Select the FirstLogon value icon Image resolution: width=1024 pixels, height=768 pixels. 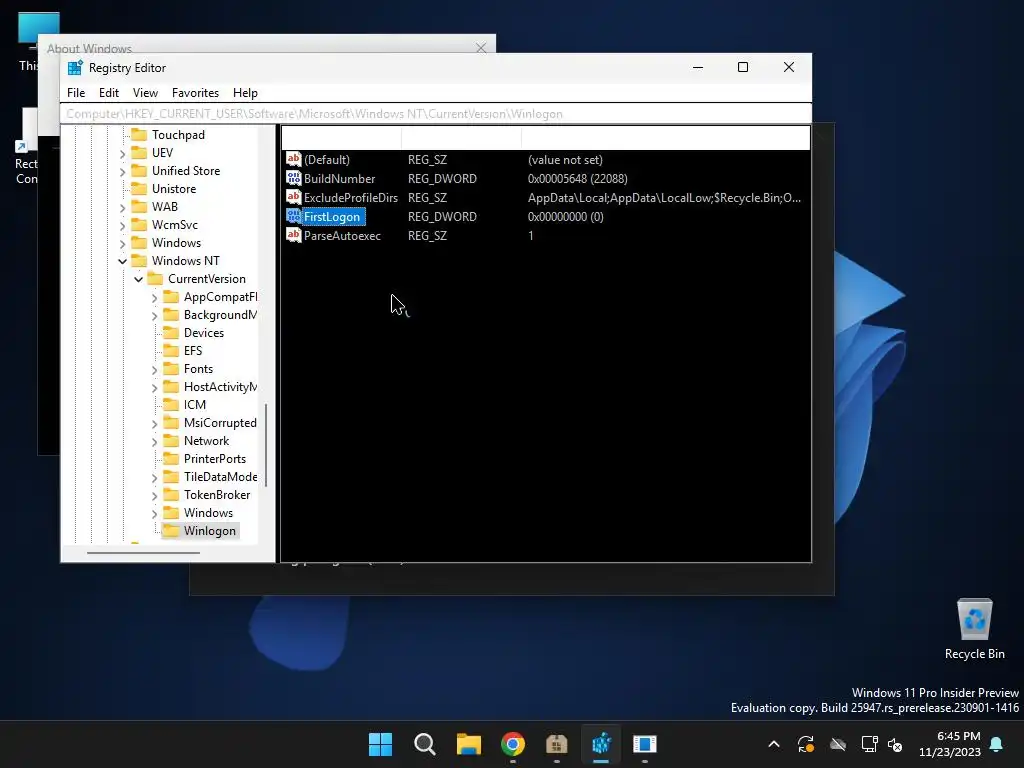pos(293,216)
